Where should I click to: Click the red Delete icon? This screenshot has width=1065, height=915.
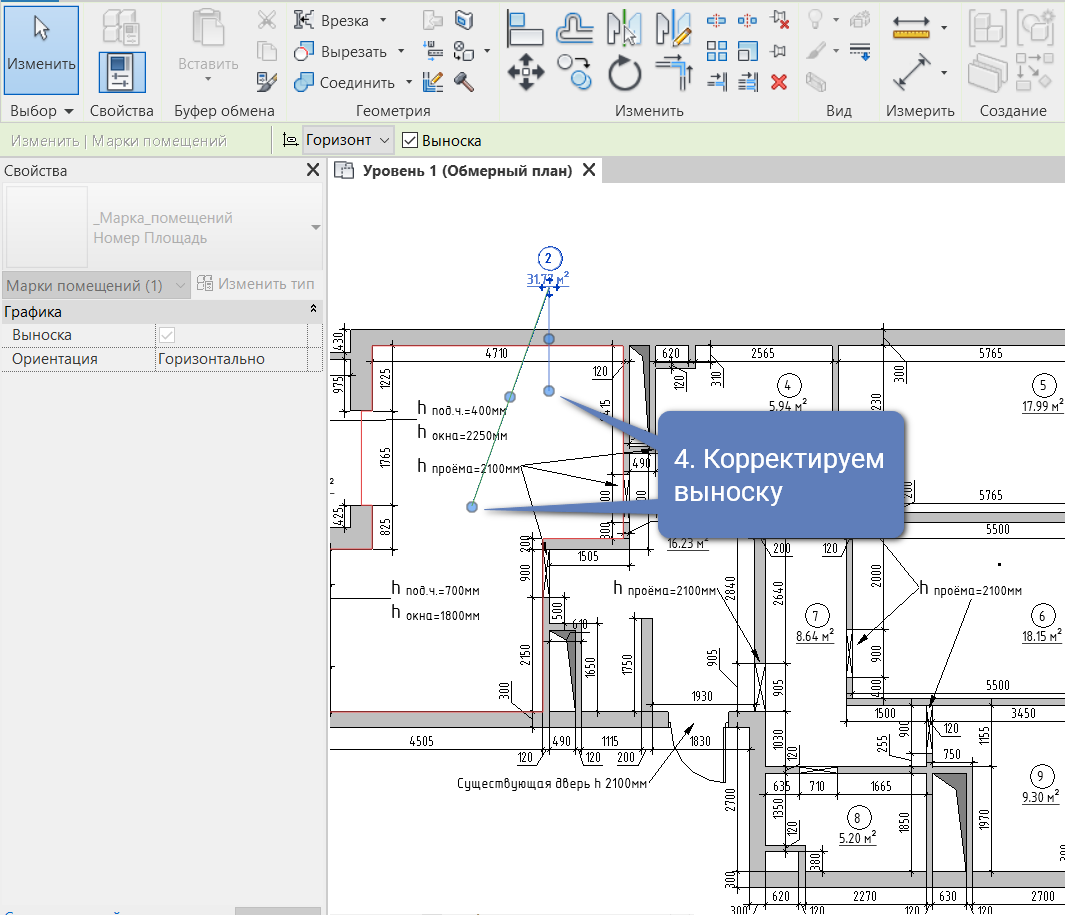point(779,81)
